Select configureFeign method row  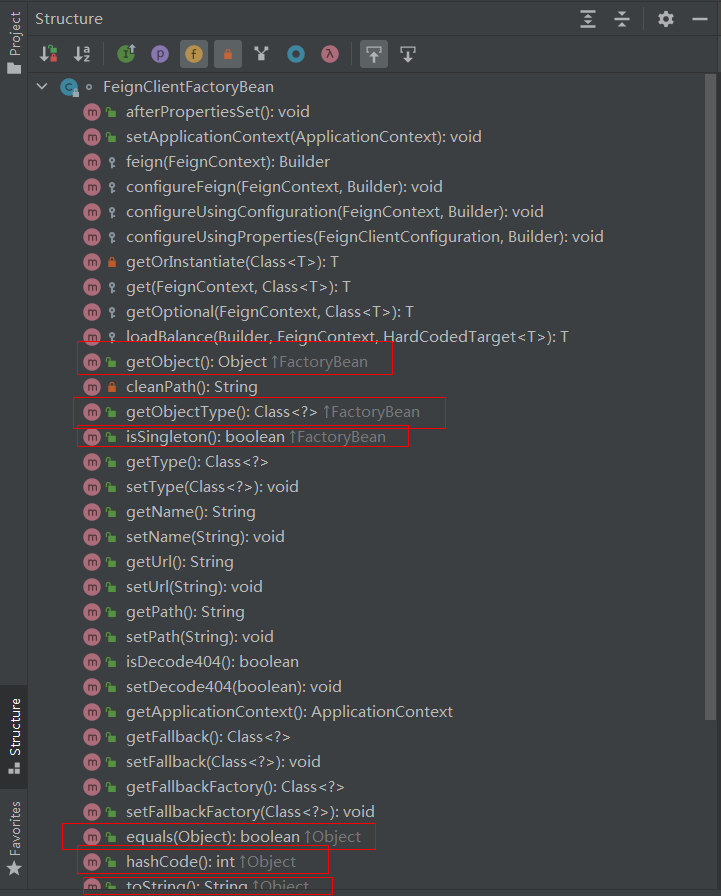coord(284,187)
